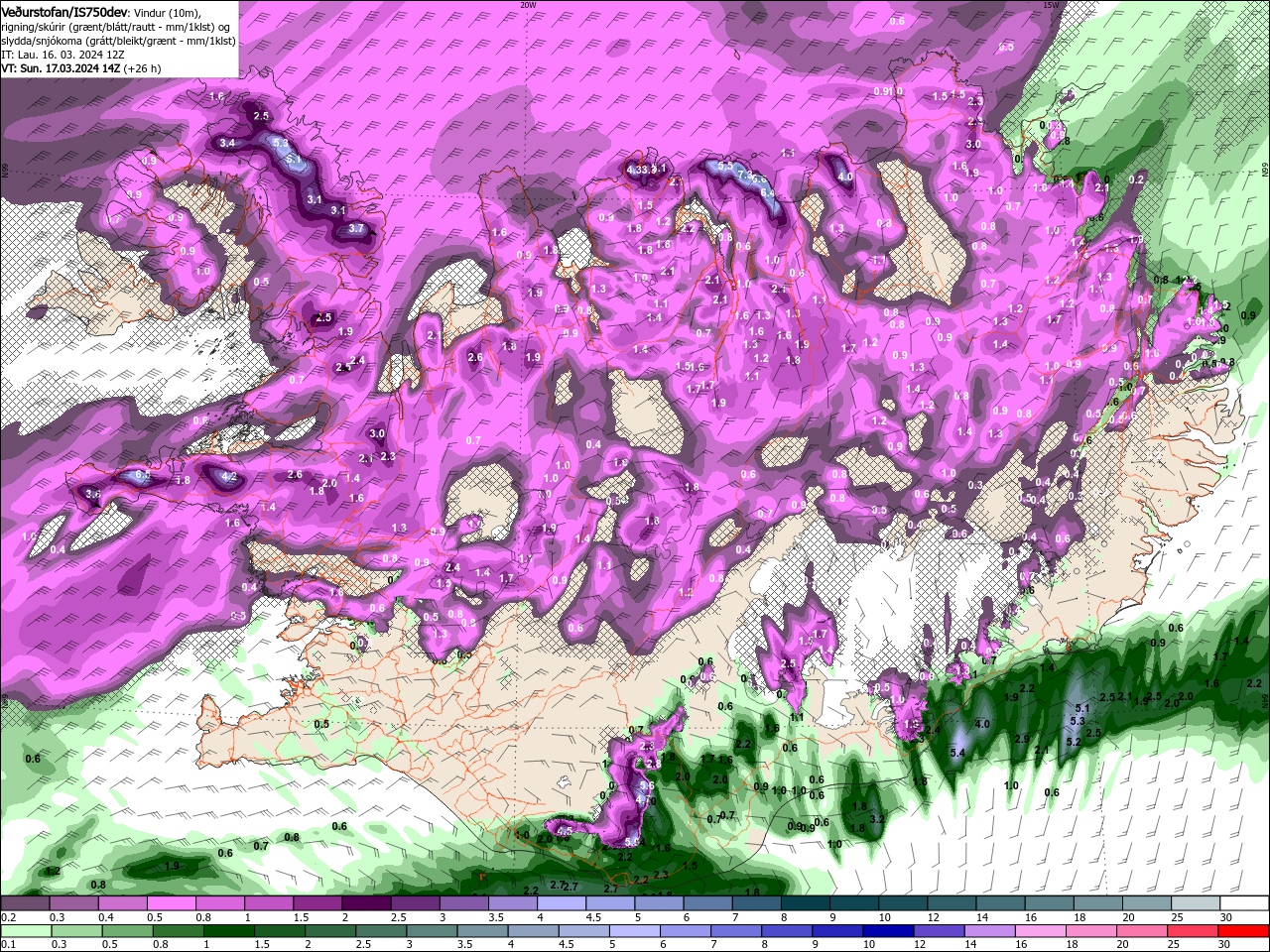Image resolution: width=1270 pixels, height=952 pixels.
Task: Pick the 18–20 grey-teal snow legend swatch
Action: tap(1097, 903)
